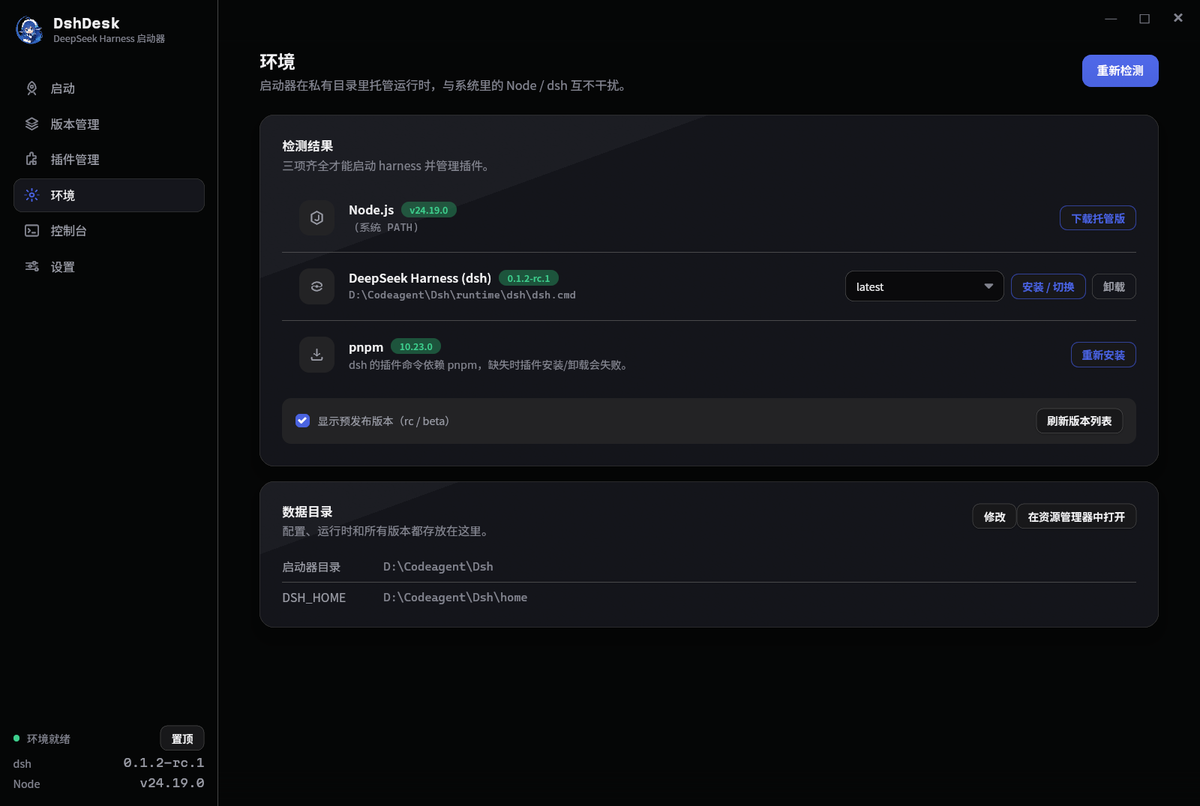Screen dimensions: 1200x806
Task: Click the 启动器目录 path D:\Codeagent\Dsh
Action: pyautogui.click(x=438, y=566)
